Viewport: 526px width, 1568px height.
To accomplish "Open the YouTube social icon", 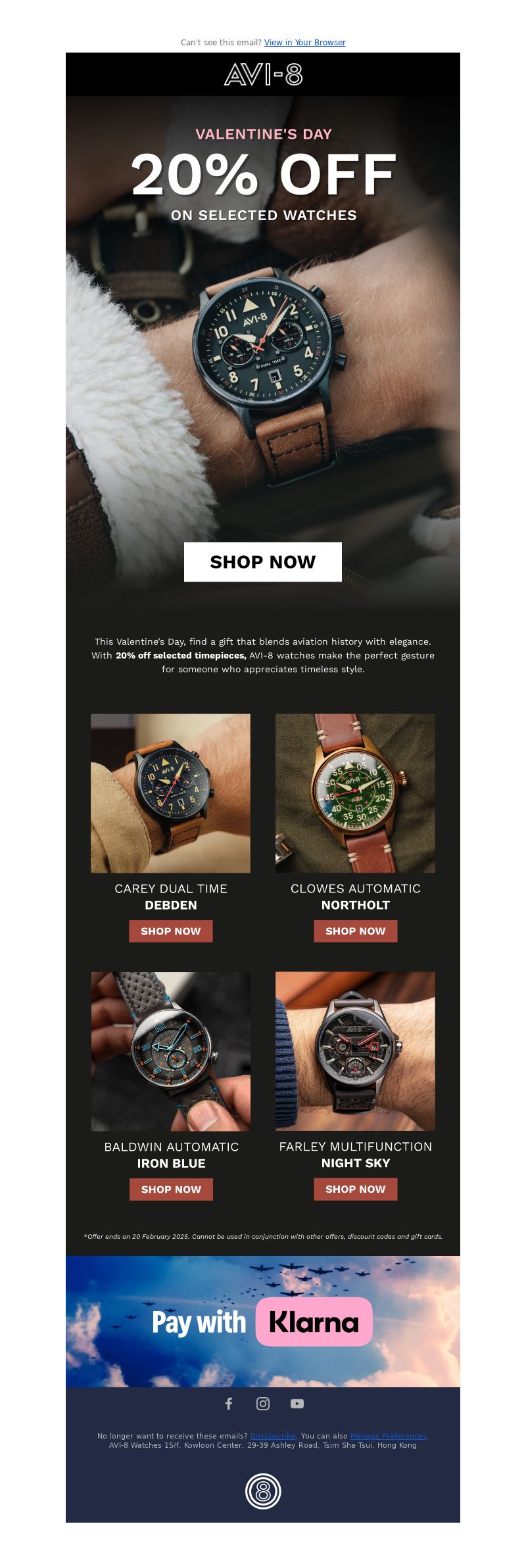I will pos(297,1404).
